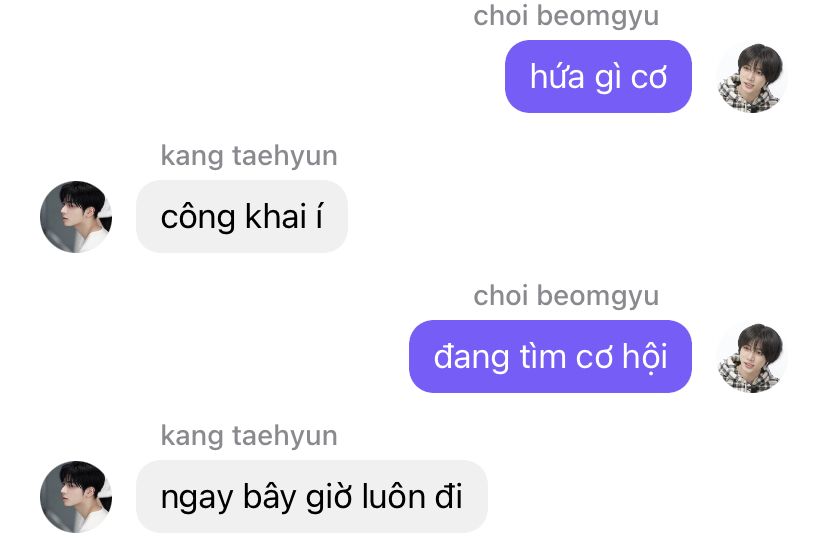Select the purple "hứa gì cơ" message bubble
The width and height of the screenshot is (828, 551).
click(598, 77)
